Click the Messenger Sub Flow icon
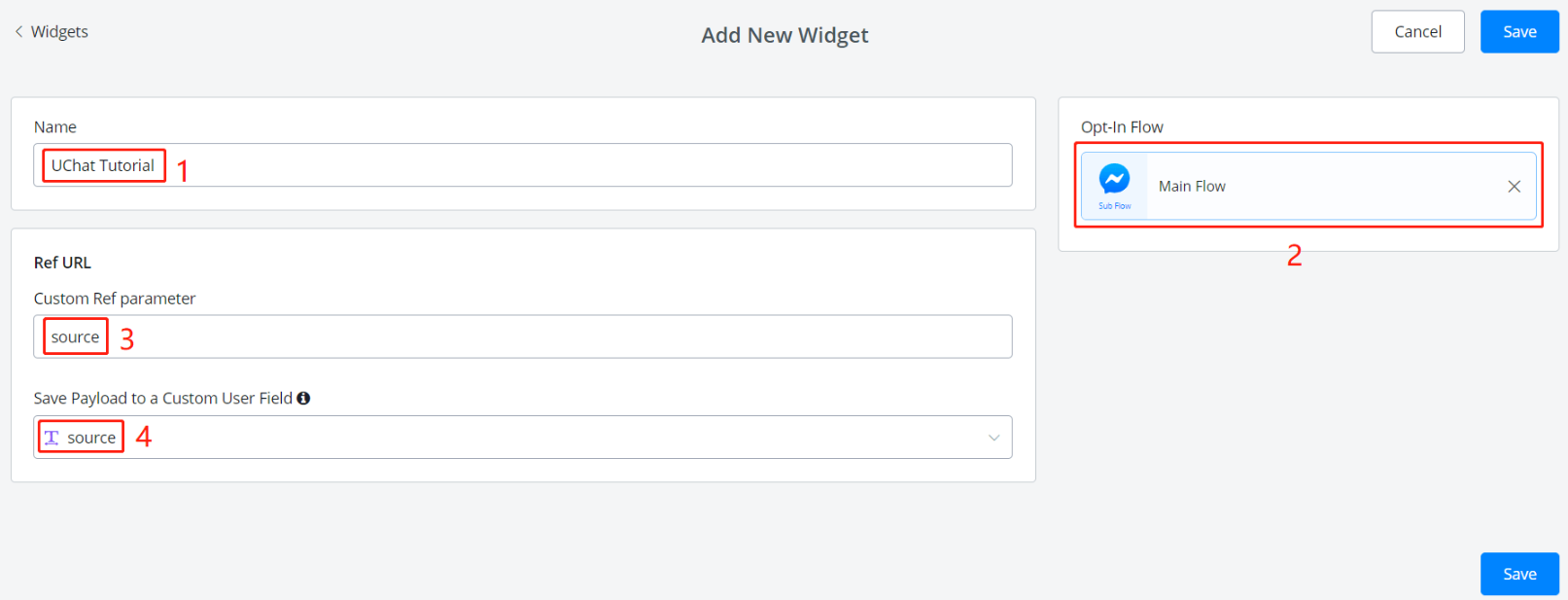The height and width of the screenshot is (600, 1568). pyautogui.click(x=1114, y=179)
